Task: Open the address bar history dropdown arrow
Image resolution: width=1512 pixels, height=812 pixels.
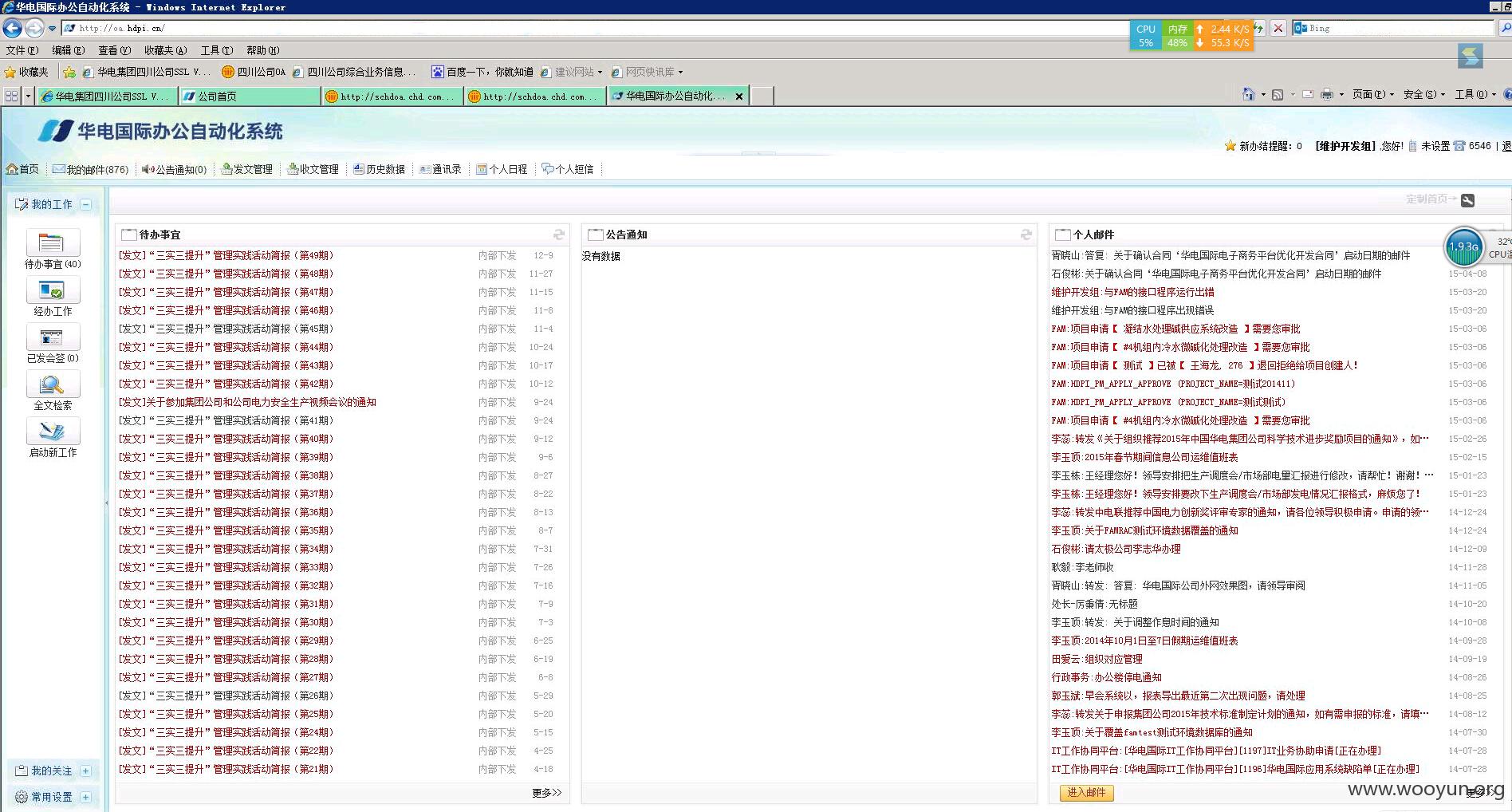Action: pos(52,28)
